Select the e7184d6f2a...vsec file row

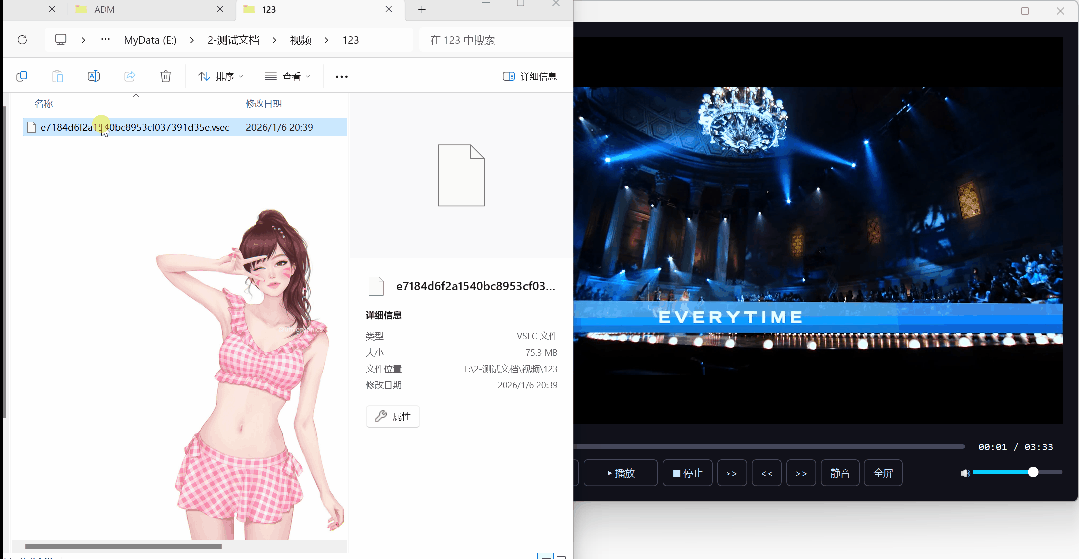tap(185, 127)
